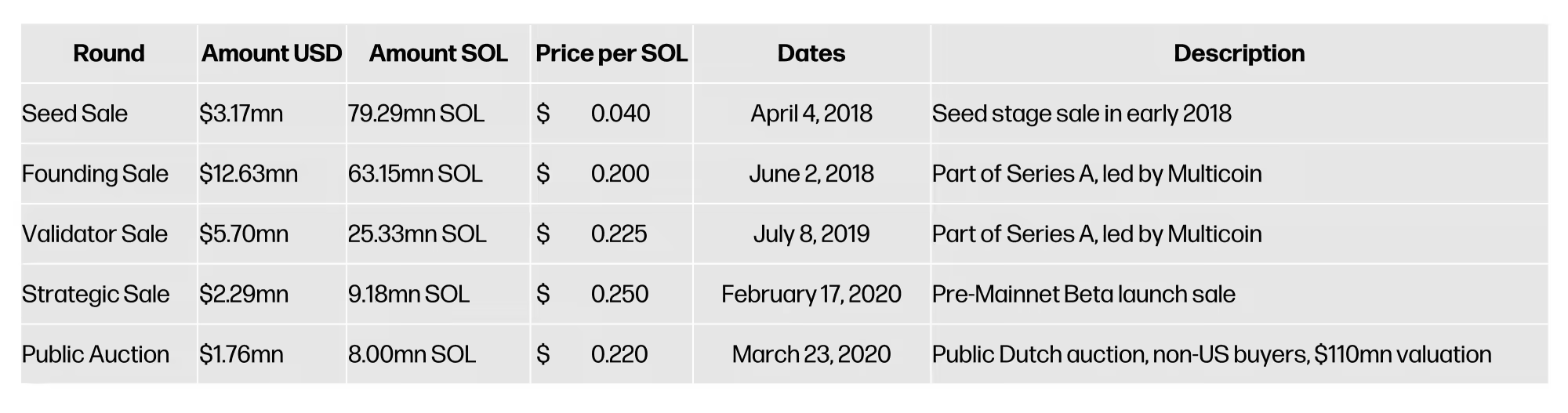The height and width of the screenshot is (413, 1568).
Task: Click the Public Dutch auction description
Action: coord(1211,354)
